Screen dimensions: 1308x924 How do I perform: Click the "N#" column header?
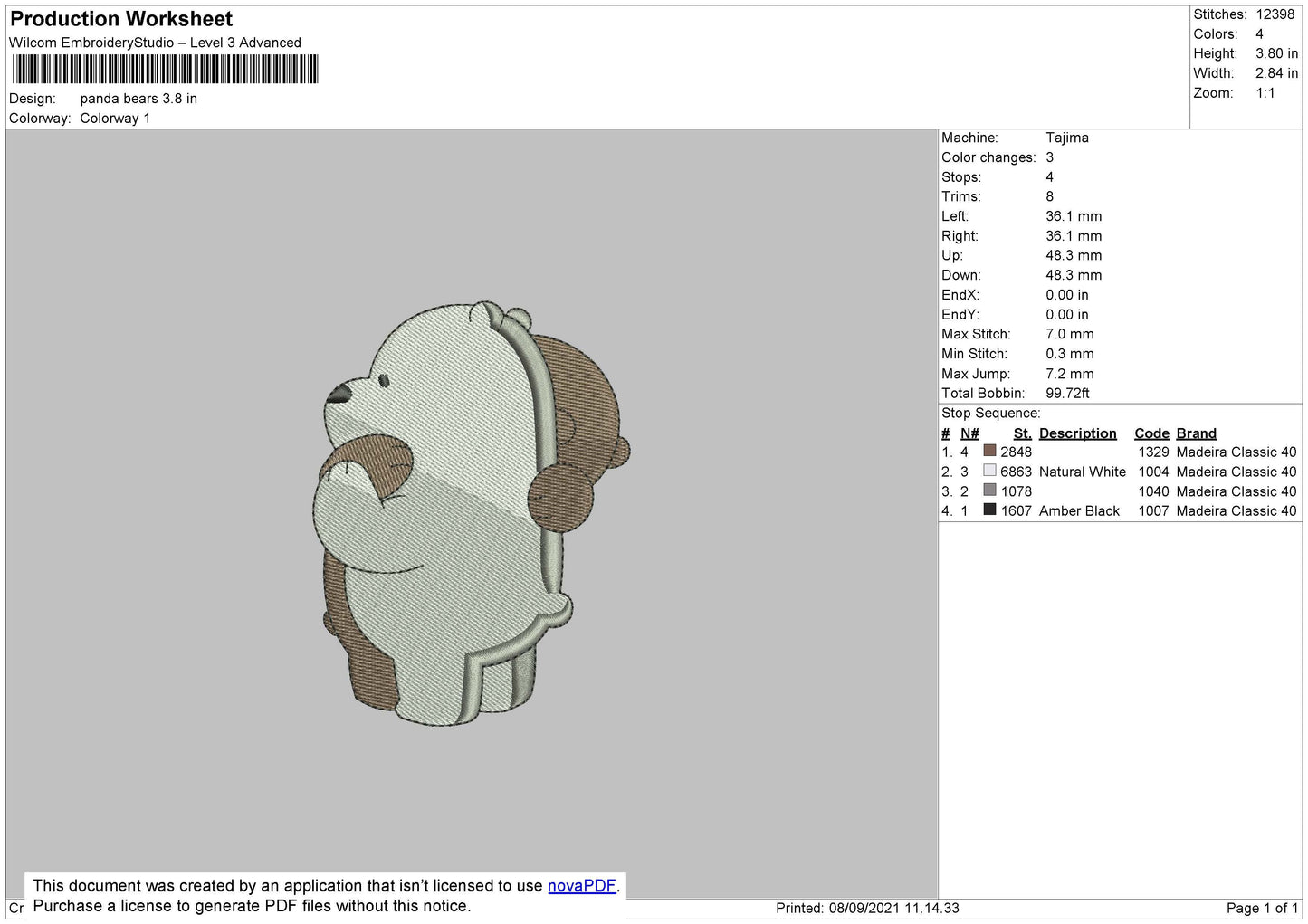click(969, 433)
